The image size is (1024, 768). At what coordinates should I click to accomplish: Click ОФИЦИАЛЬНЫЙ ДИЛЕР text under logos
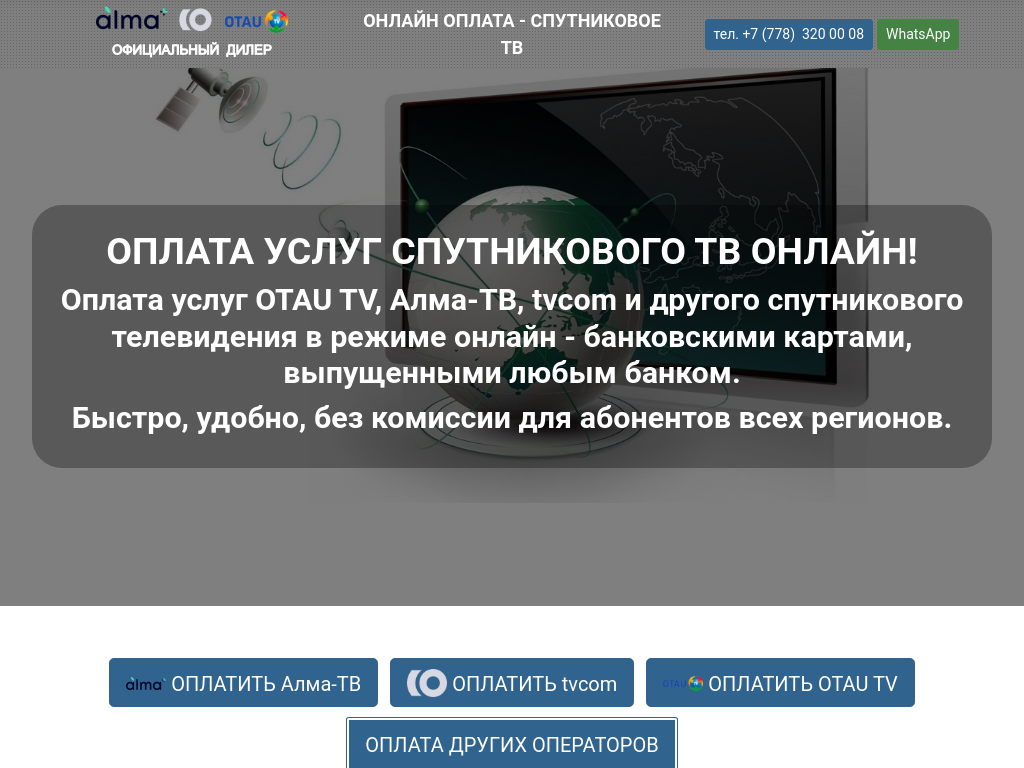191,50
